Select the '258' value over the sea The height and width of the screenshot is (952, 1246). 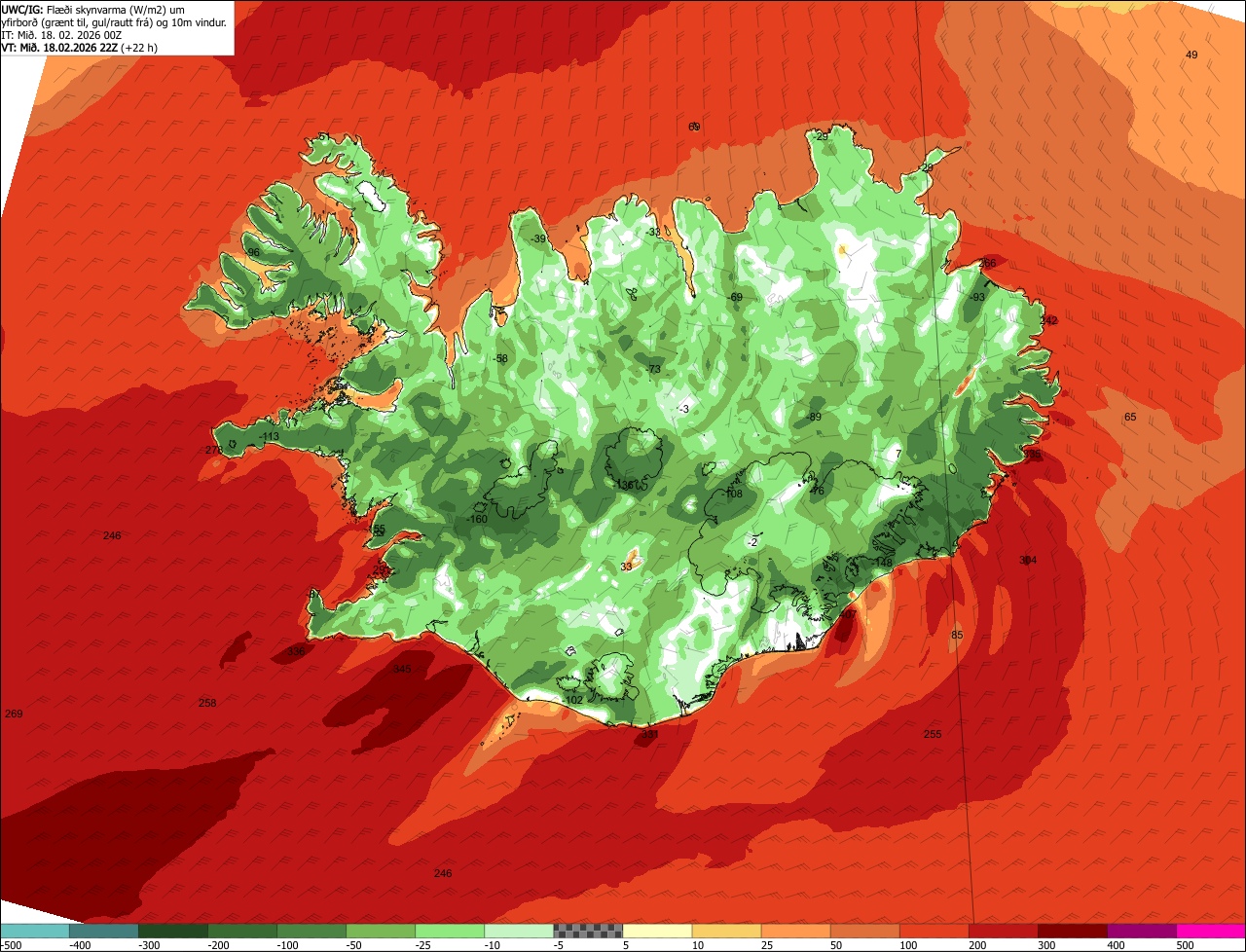click(x=207, y=703)
